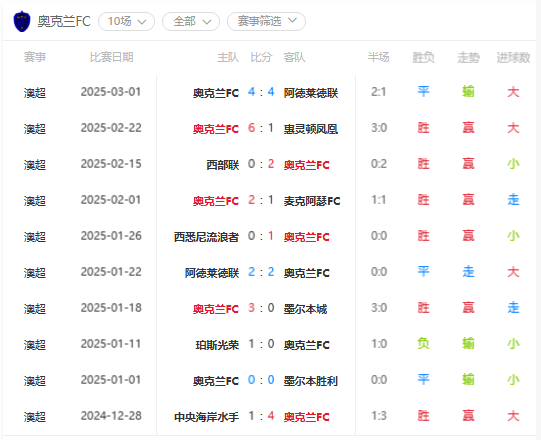
Task: Open 中央海岸水手 team link
Action: tap(206, 417)
